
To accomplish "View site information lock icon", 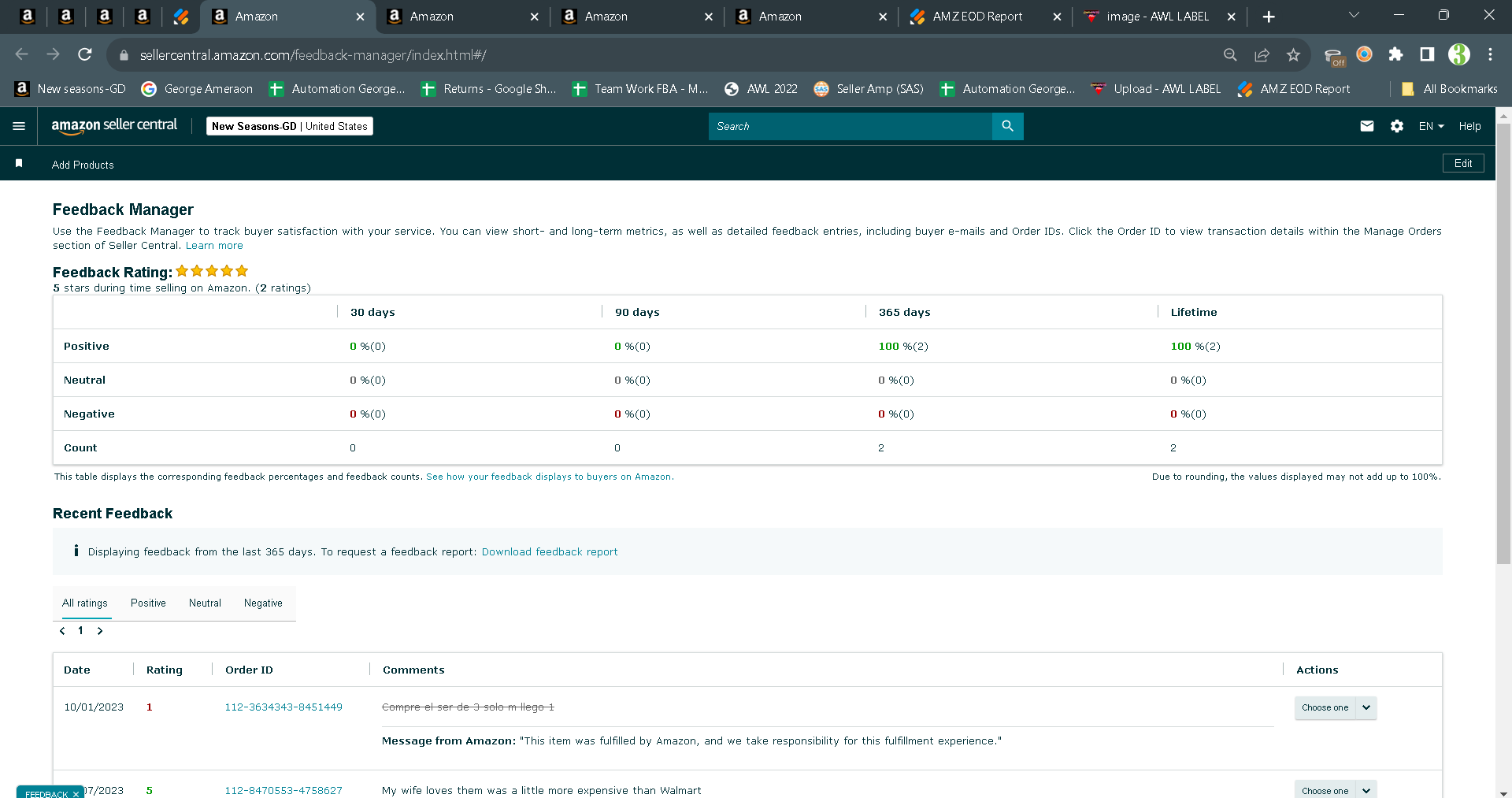I will pyautogui.click(x=124, y=55).
